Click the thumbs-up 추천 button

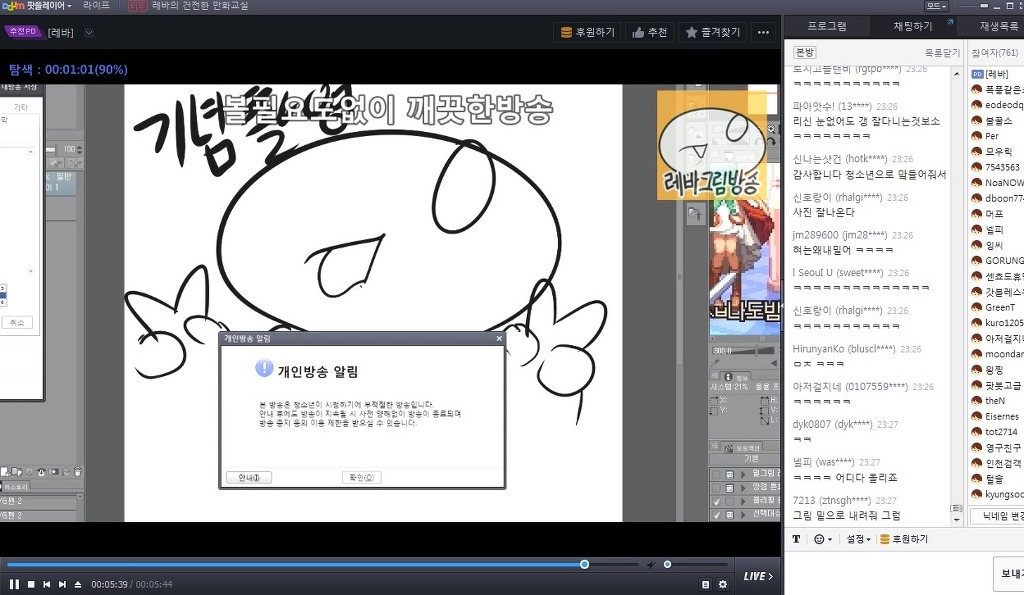[649, 32]
